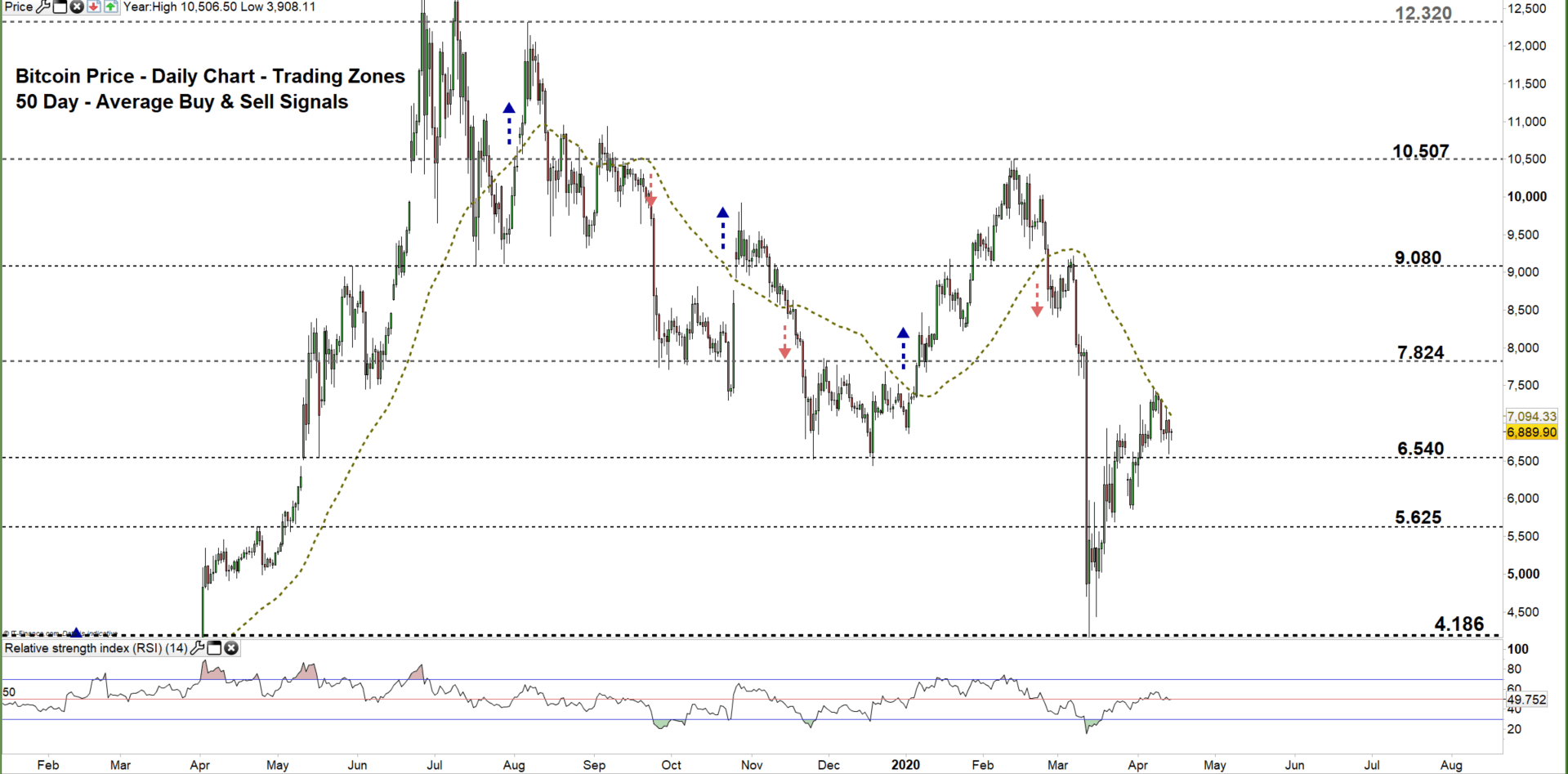Click the green up-arrow icon in Price header
Screen dimensions: 1568x774
[110, 7]
